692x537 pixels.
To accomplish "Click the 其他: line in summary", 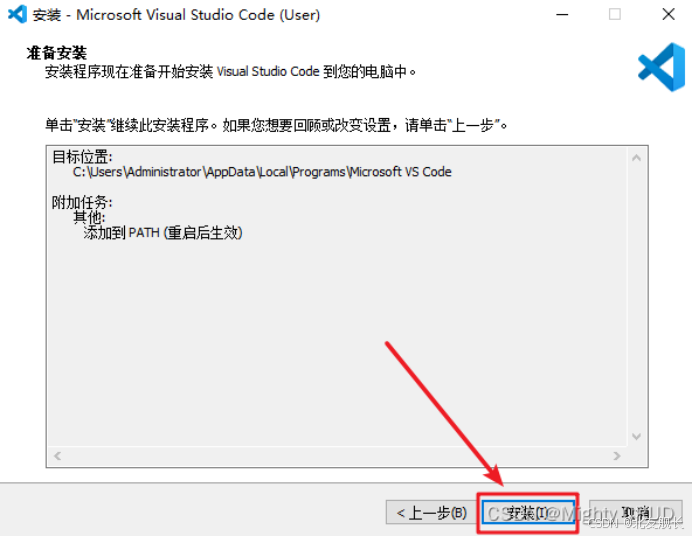I will [x=90, y=218].
